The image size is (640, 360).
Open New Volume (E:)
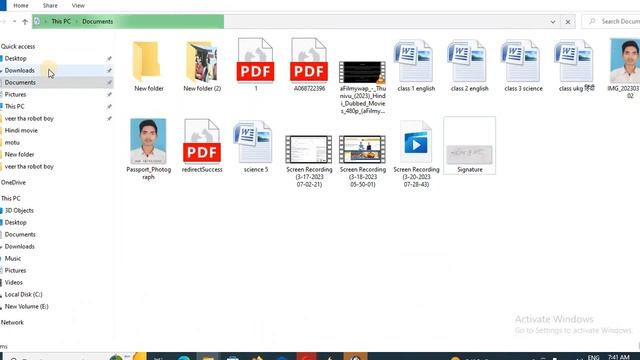(27, 307)
